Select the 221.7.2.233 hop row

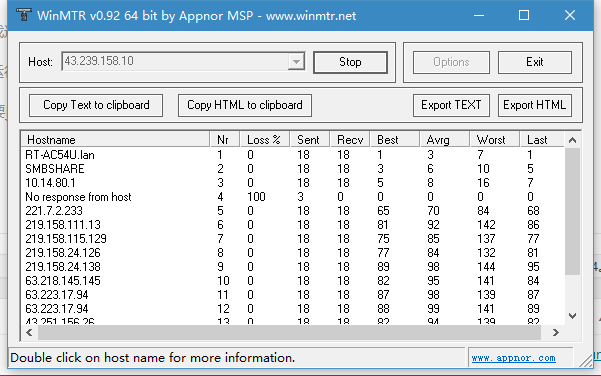pyautogui.click(x=292, y=211)
